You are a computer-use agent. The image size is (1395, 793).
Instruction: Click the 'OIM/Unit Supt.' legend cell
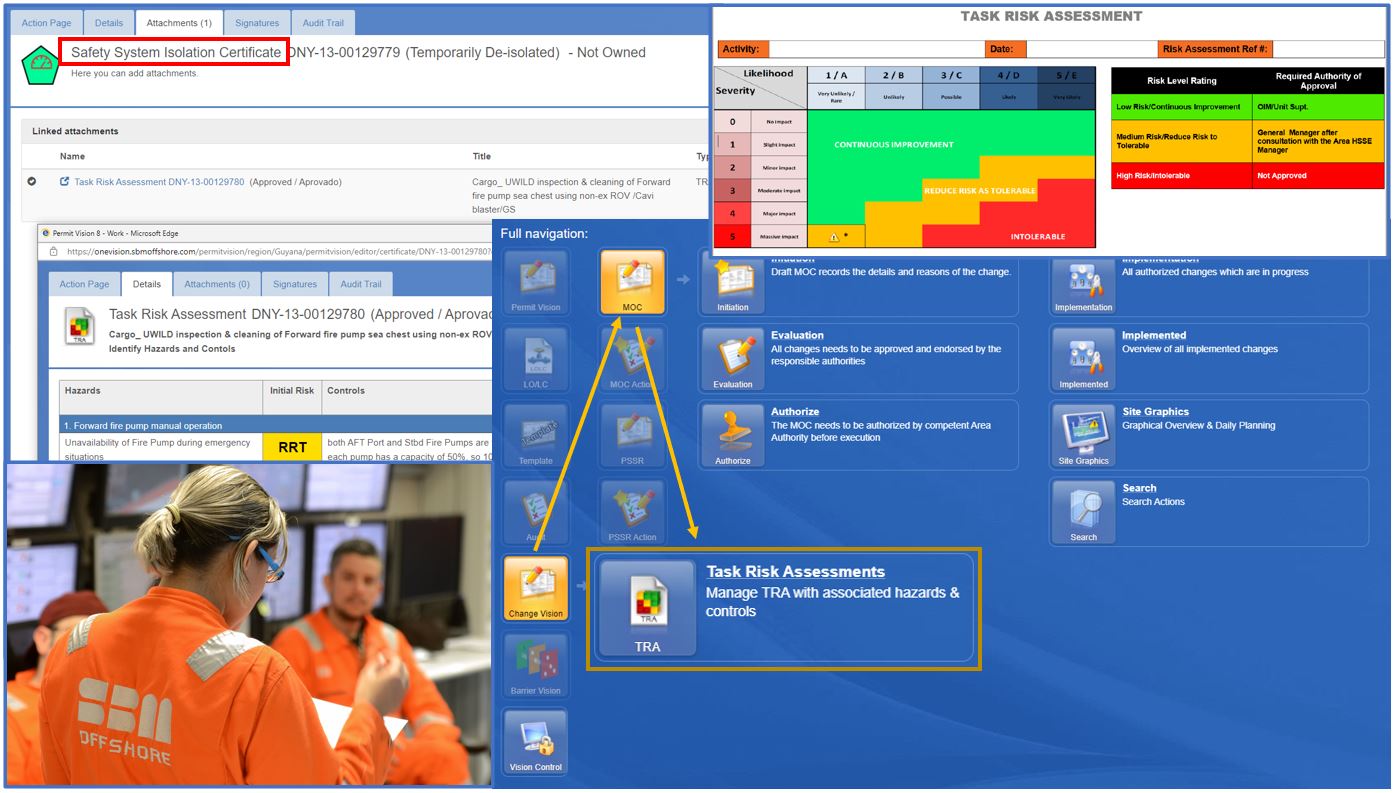1319,107
